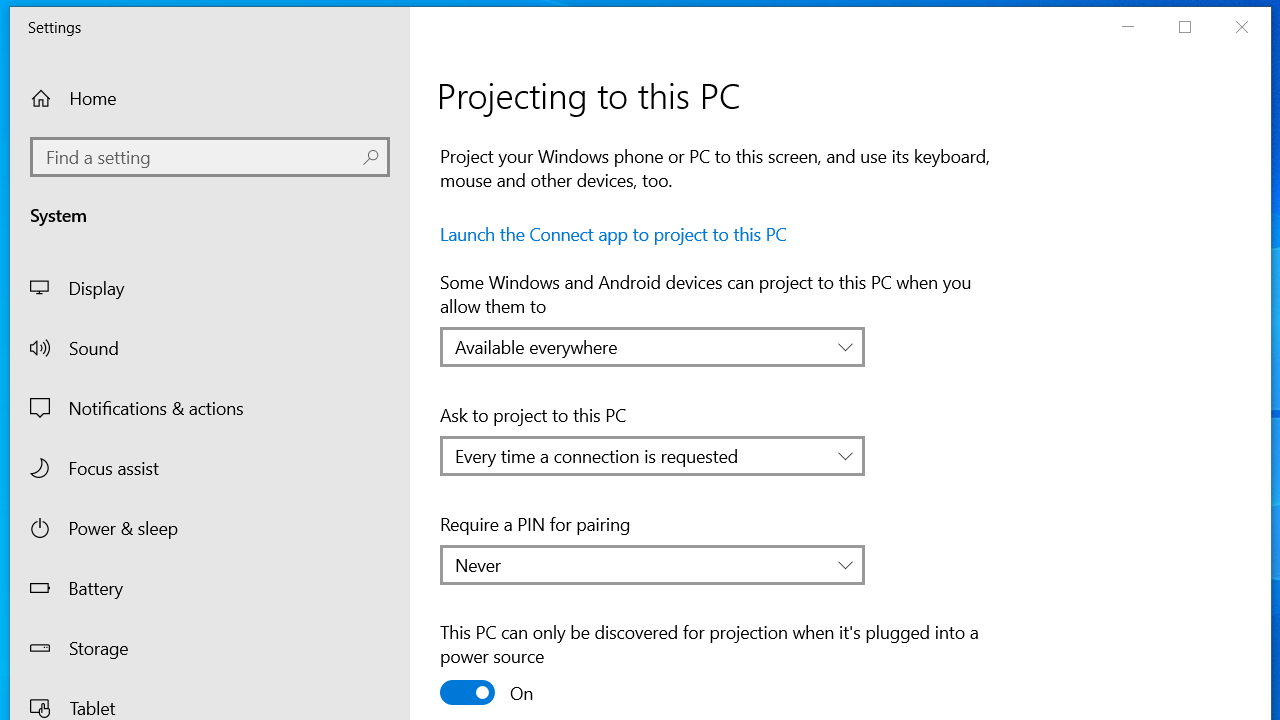
Task: Open the 'Available everywhere' dropdown
Action: (652, 347)
